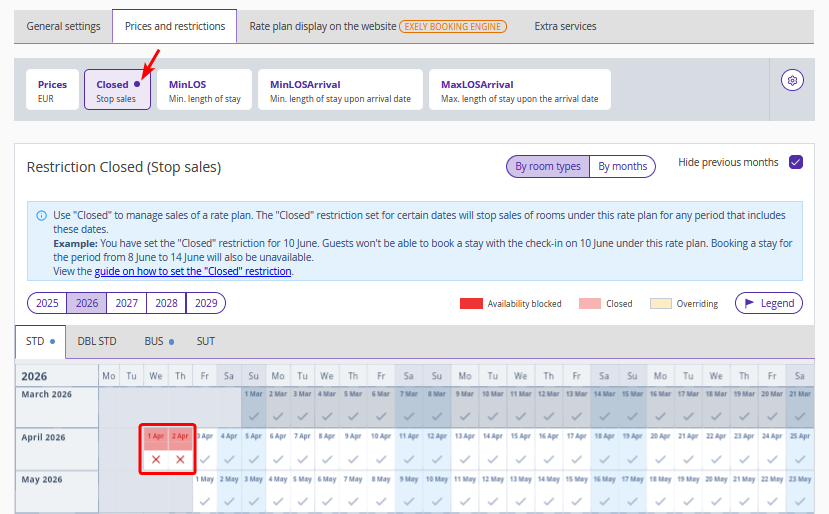Screen dimensions: 829x514
Task: Click the info icon in the hint box
Action: (41, 215)
